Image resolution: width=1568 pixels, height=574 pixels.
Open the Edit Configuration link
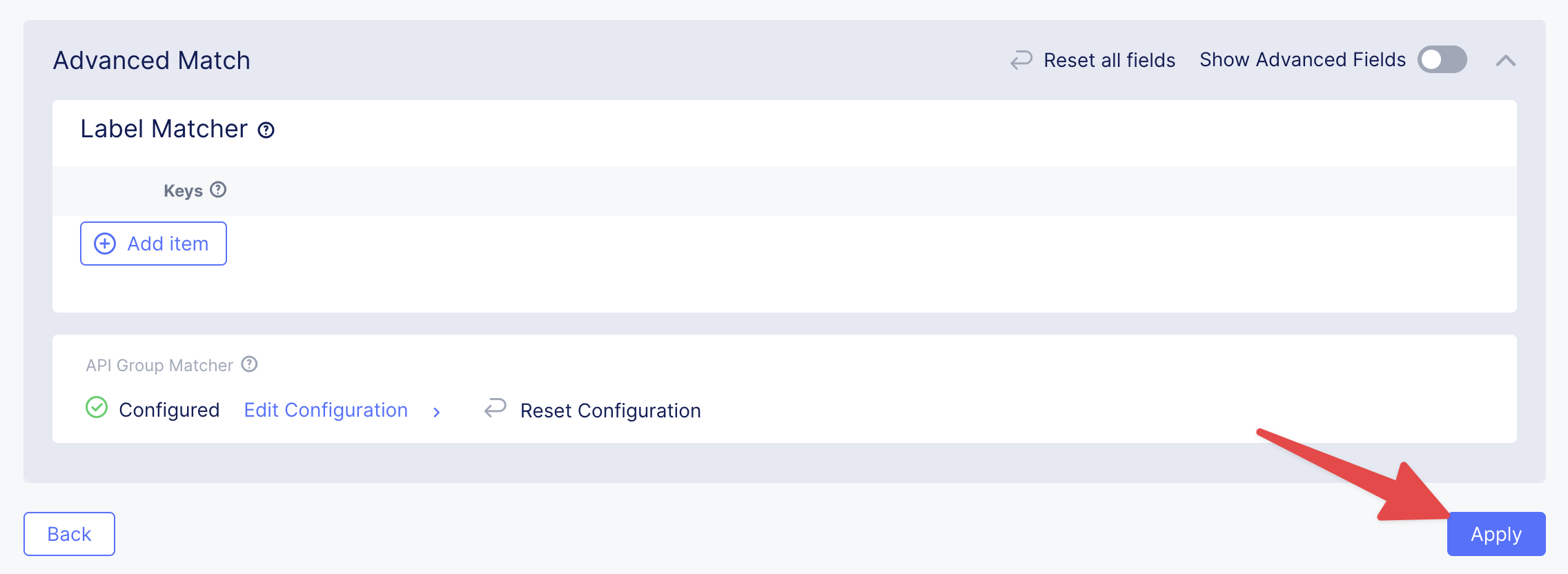pos(326,410)
